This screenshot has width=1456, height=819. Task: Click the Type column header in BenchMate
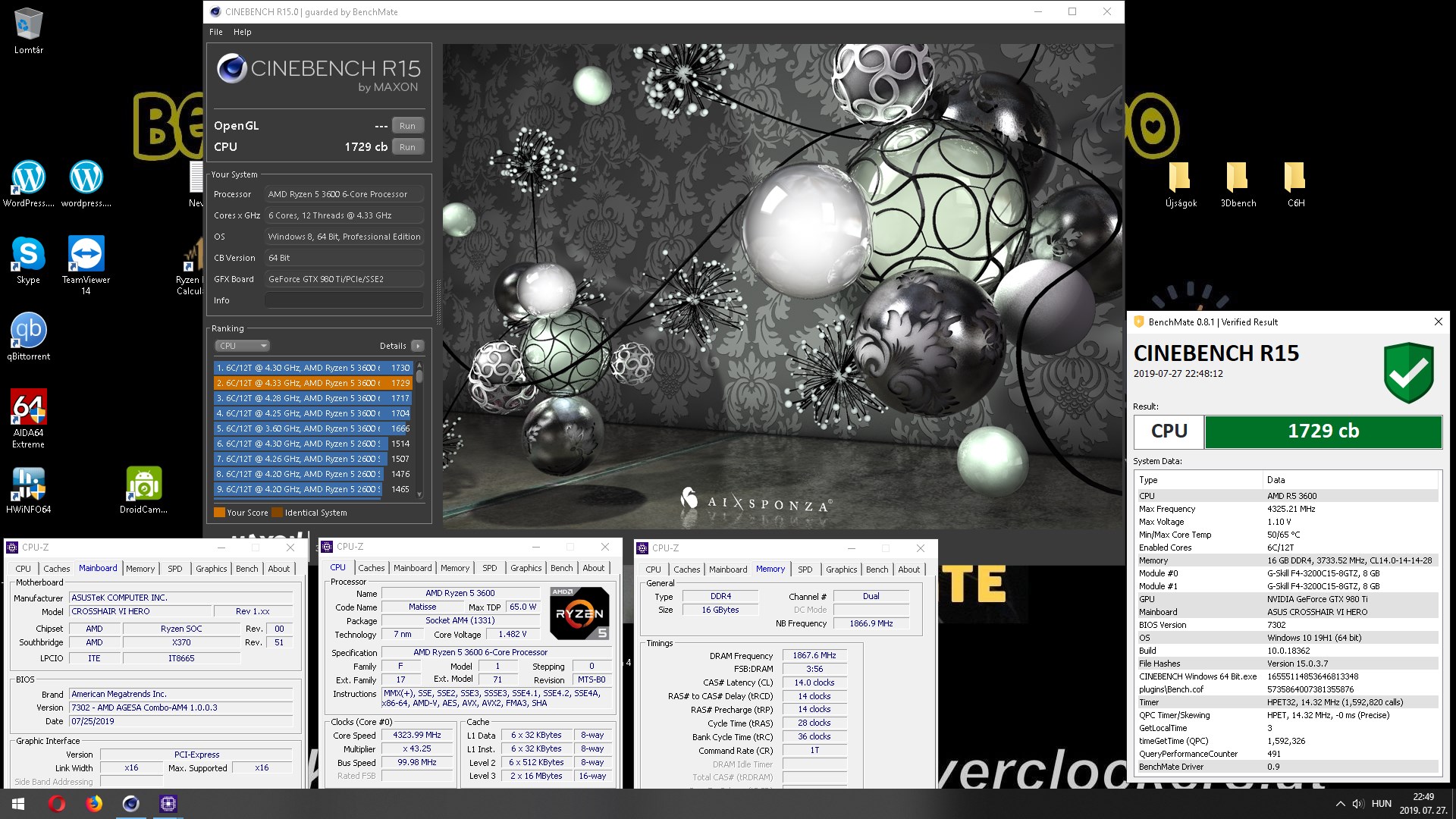pyautogui.click(x=1198, y=480)
